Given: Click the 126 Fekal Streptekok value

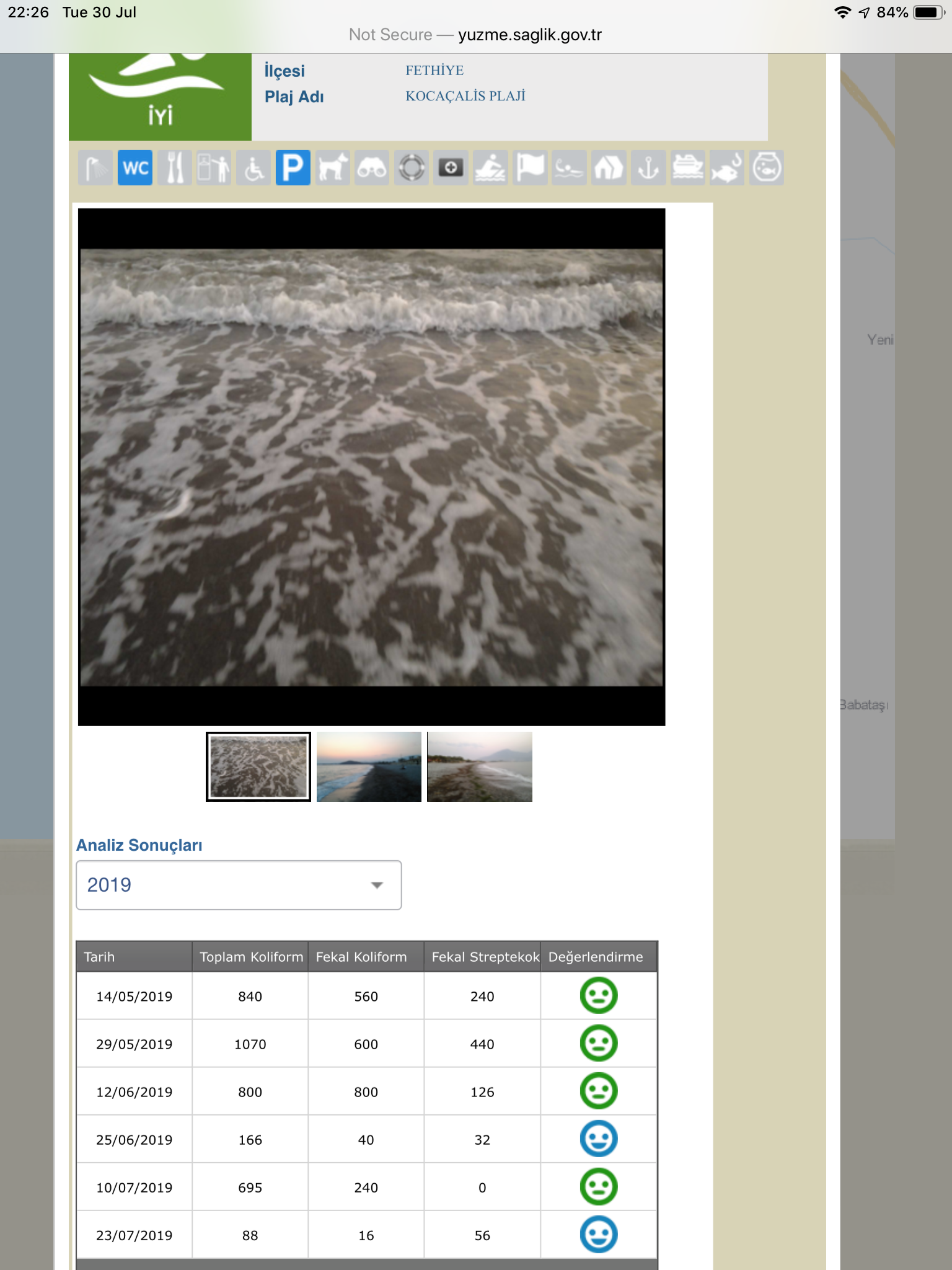Looking at the screenshot, I should coord(482,1092).
